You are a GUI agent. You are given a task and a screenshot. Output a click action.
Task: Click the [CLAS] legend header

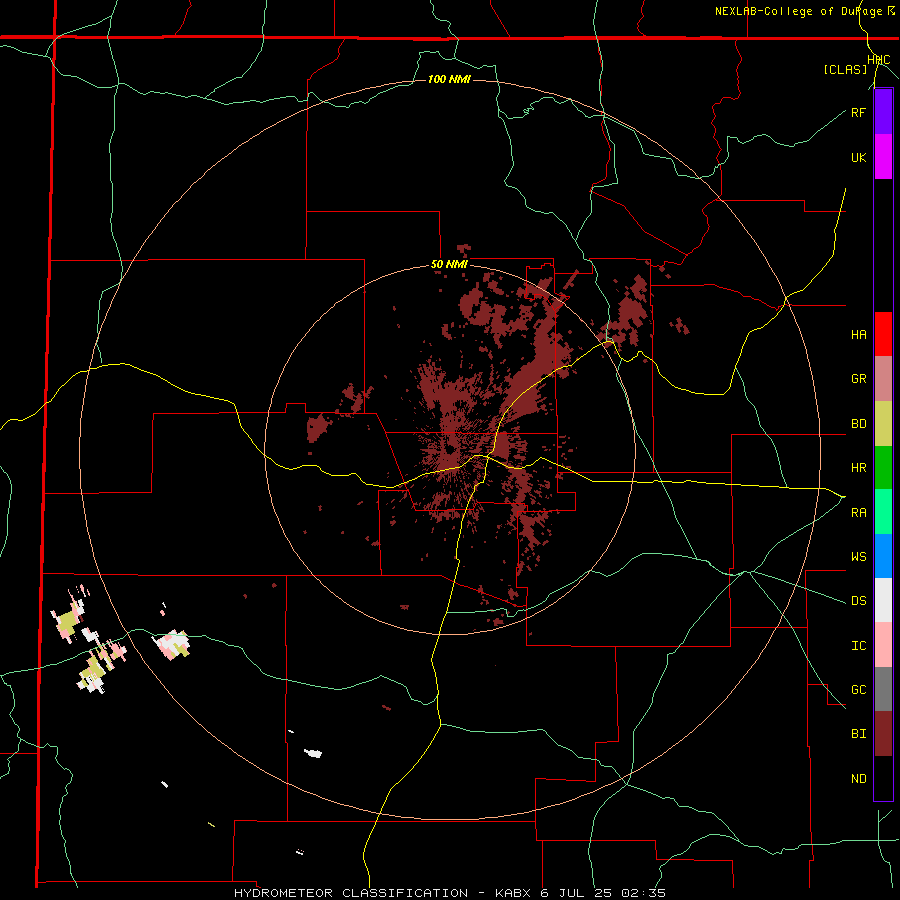(x=845, y=69)
